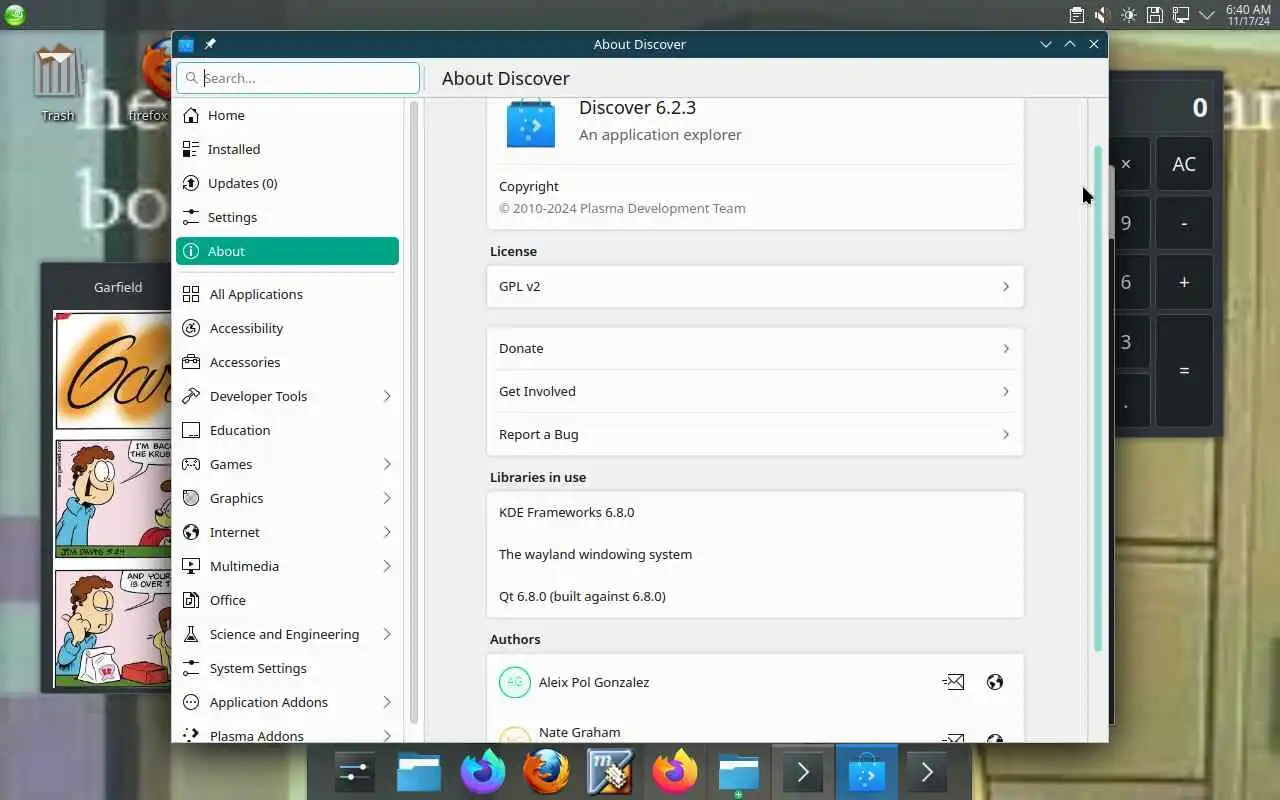The height and width of the screenshot is (800, 1280).
Task: Open the blue-purple Firefox Nightly taskbar icon
Action: point(482,772)
